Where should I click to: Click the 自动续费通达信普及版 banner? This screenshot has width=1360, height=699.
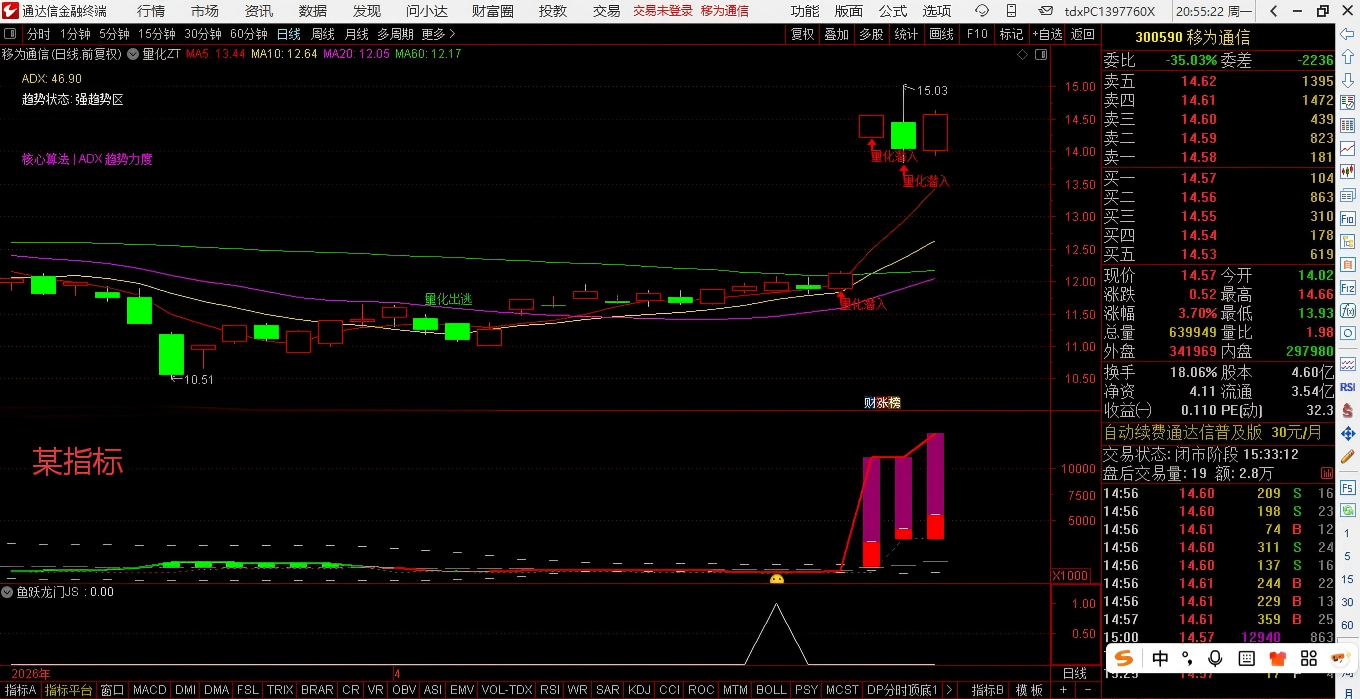[x=1183, y=433]
